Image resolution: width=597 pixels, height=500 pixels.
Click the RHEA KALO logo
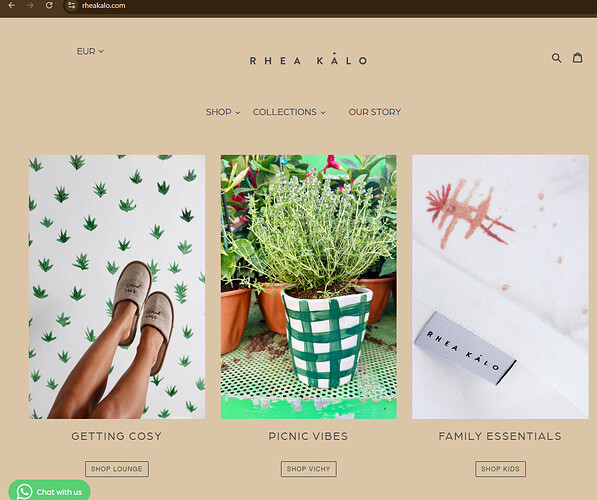coord(308,59)
